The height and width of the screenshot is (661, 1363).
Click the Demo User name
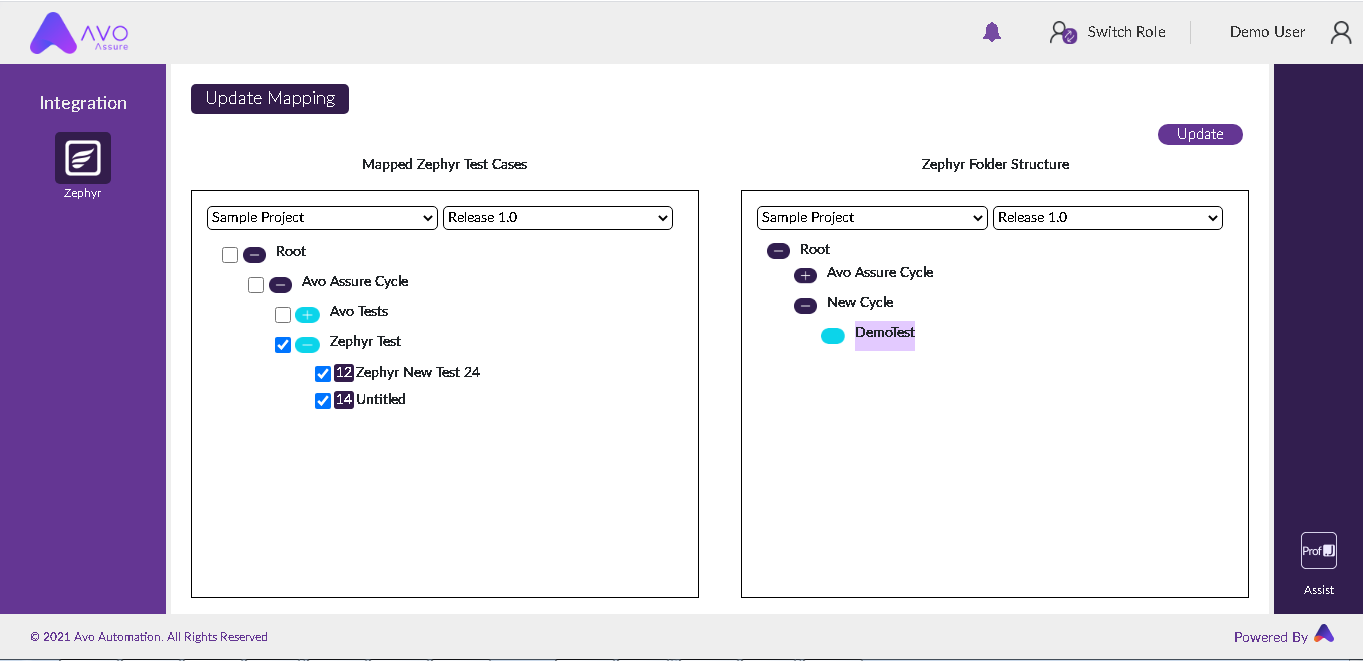pyautogui.click(x=1267, y=32)
